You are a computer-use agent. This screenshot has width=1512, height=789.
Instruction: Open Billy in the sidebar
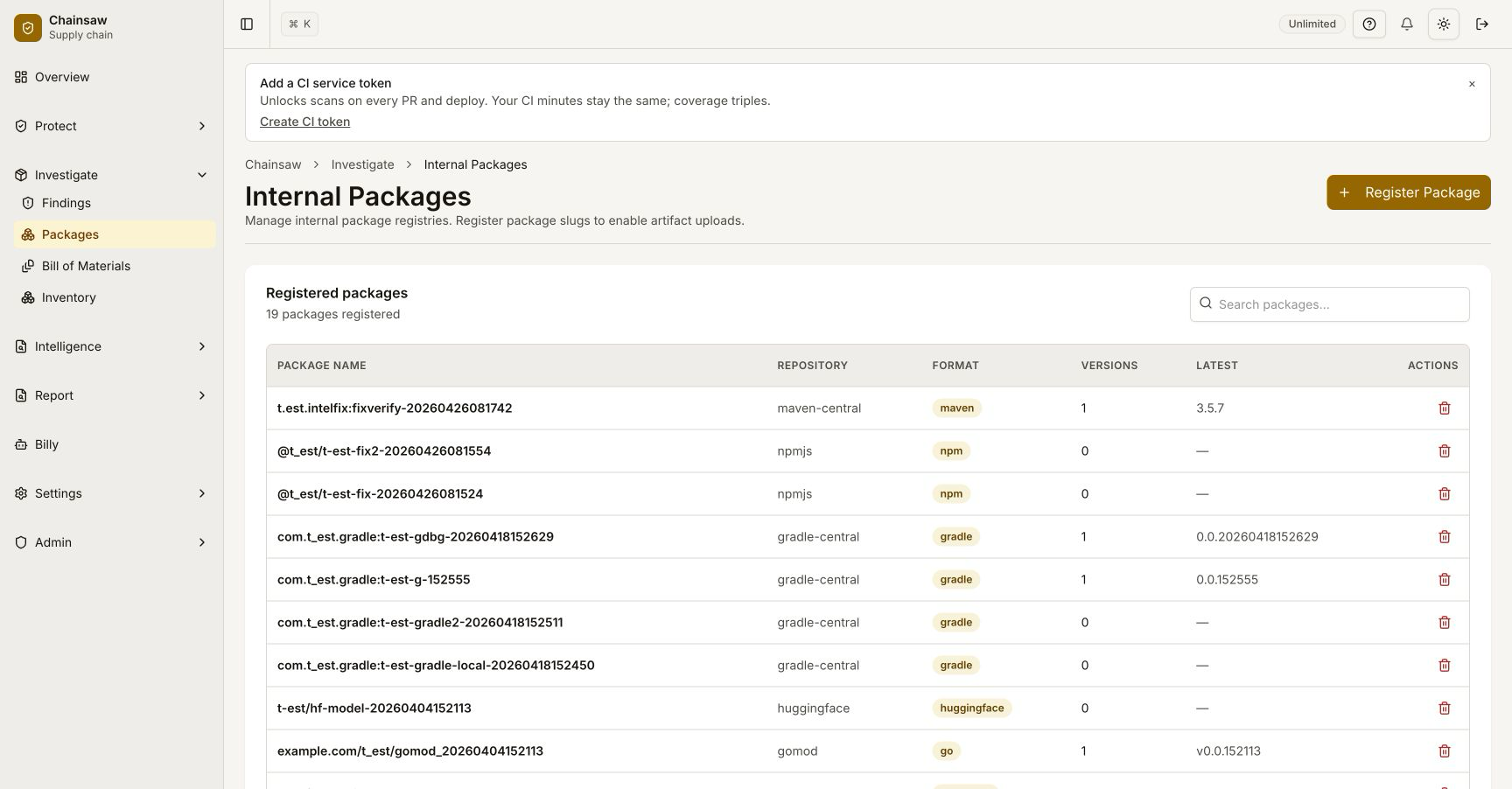[111, 444]
